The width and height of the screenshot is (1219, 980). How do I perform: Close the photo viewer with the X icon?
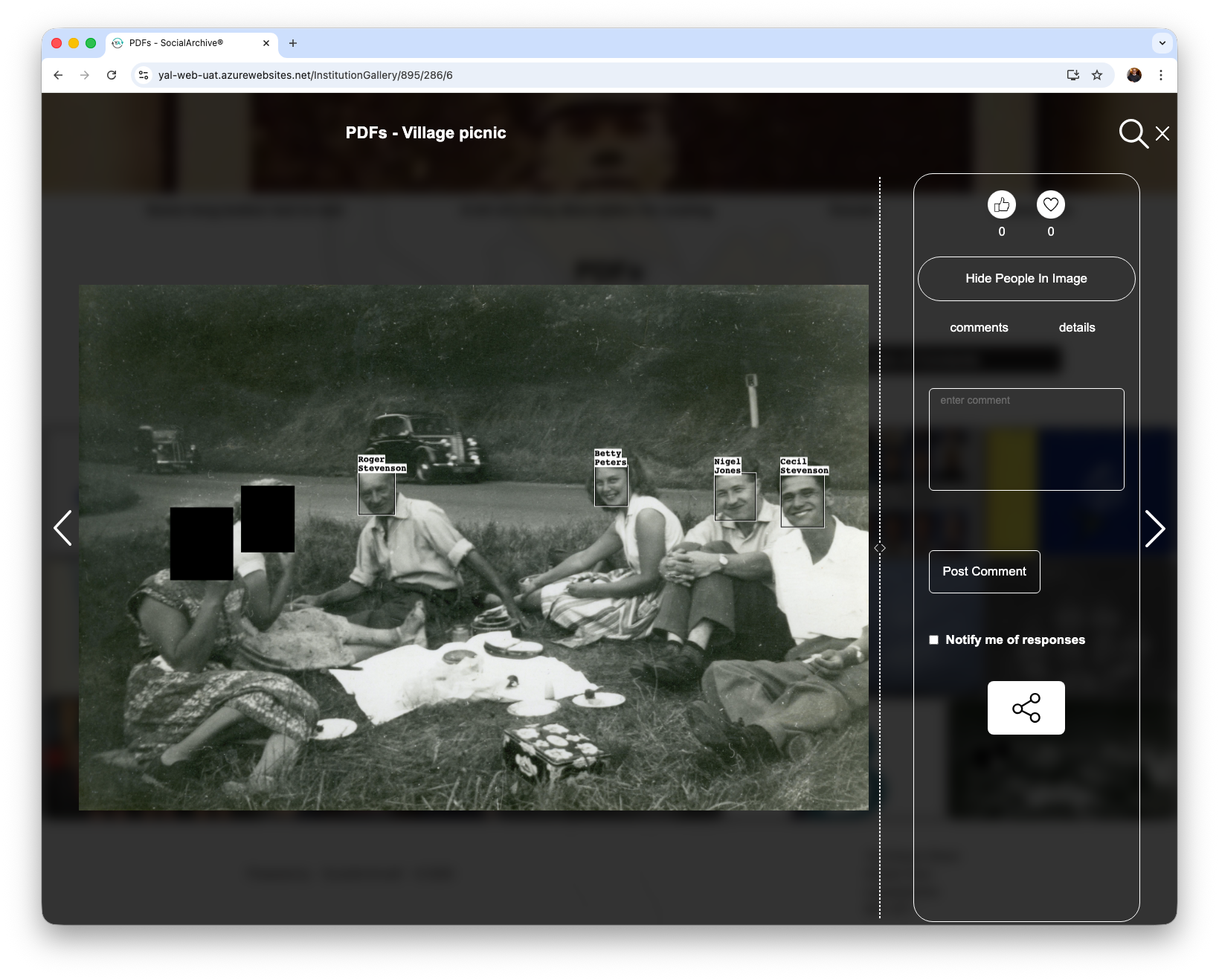point(1162,134)
